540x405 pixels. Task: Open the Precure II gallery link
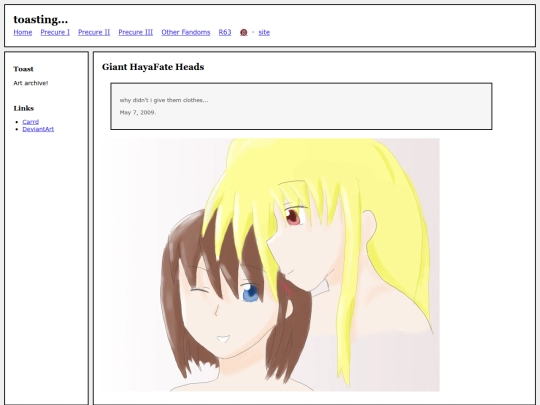pyautogui.click(x=94, y=32)
